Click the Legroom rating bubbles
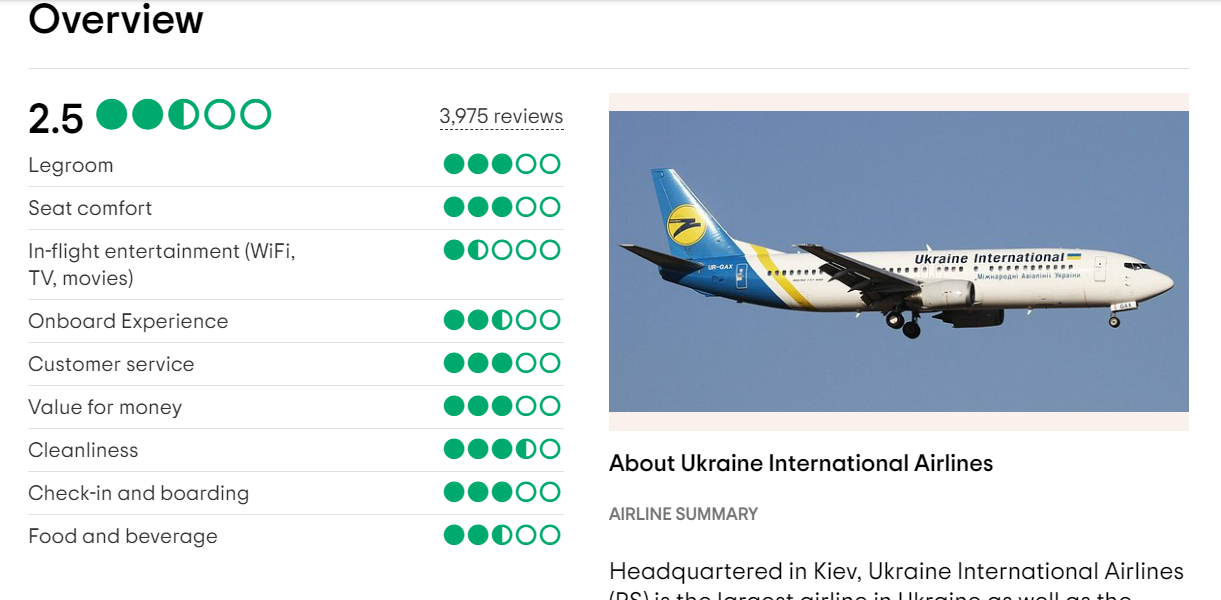The image size is (1221, 600). pos(502,164)
